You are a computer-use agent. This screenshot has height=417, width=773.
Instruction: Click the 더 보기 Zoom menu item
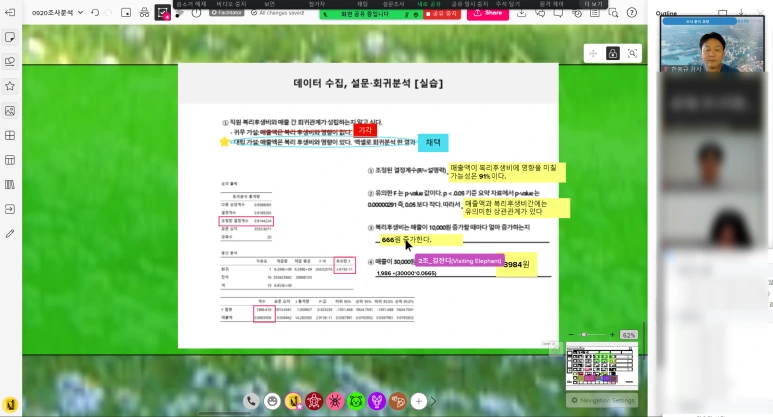click(594, 4)
